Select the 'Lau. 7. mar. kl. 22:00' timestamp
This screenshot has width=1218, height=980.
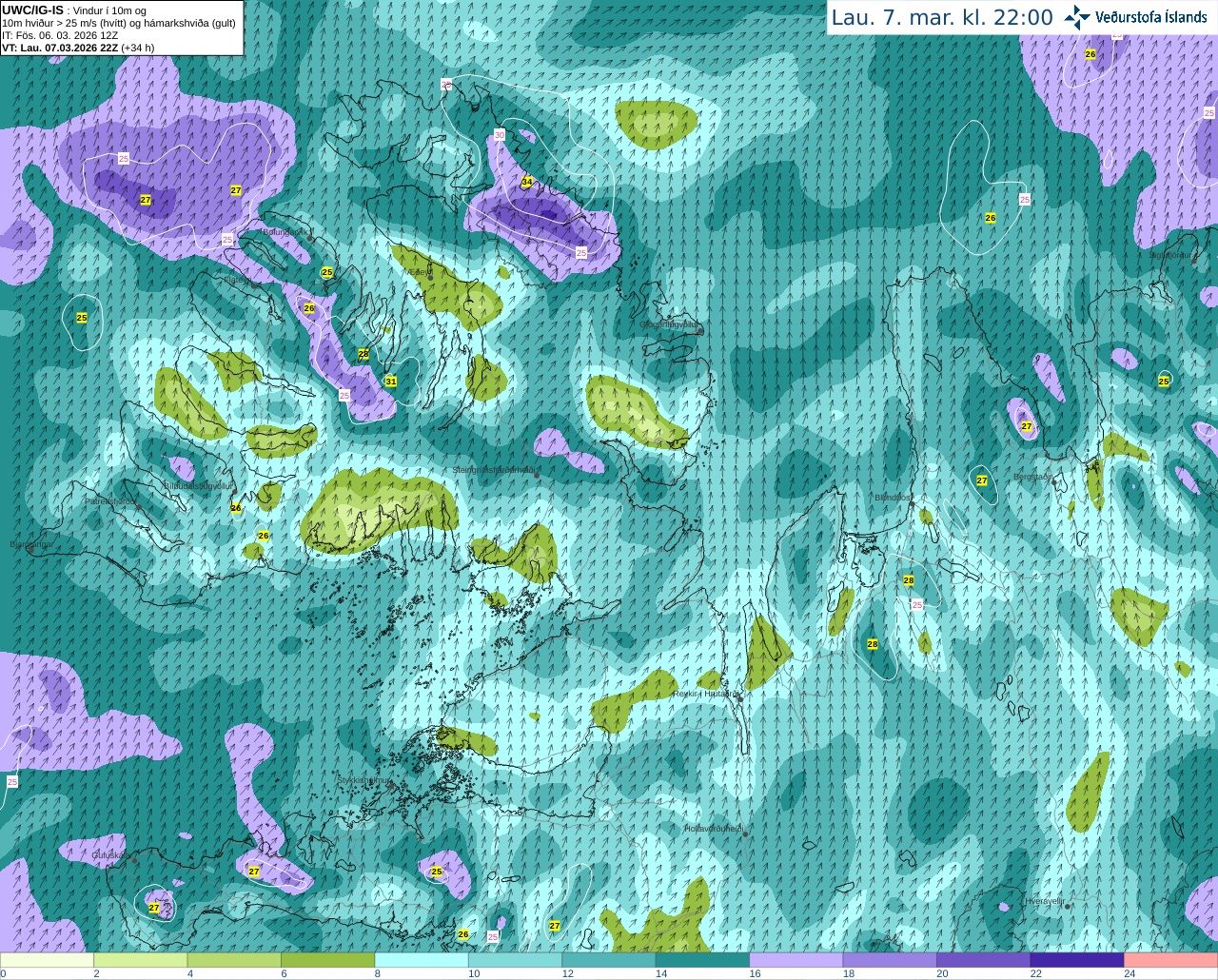[x=942, y=17]
